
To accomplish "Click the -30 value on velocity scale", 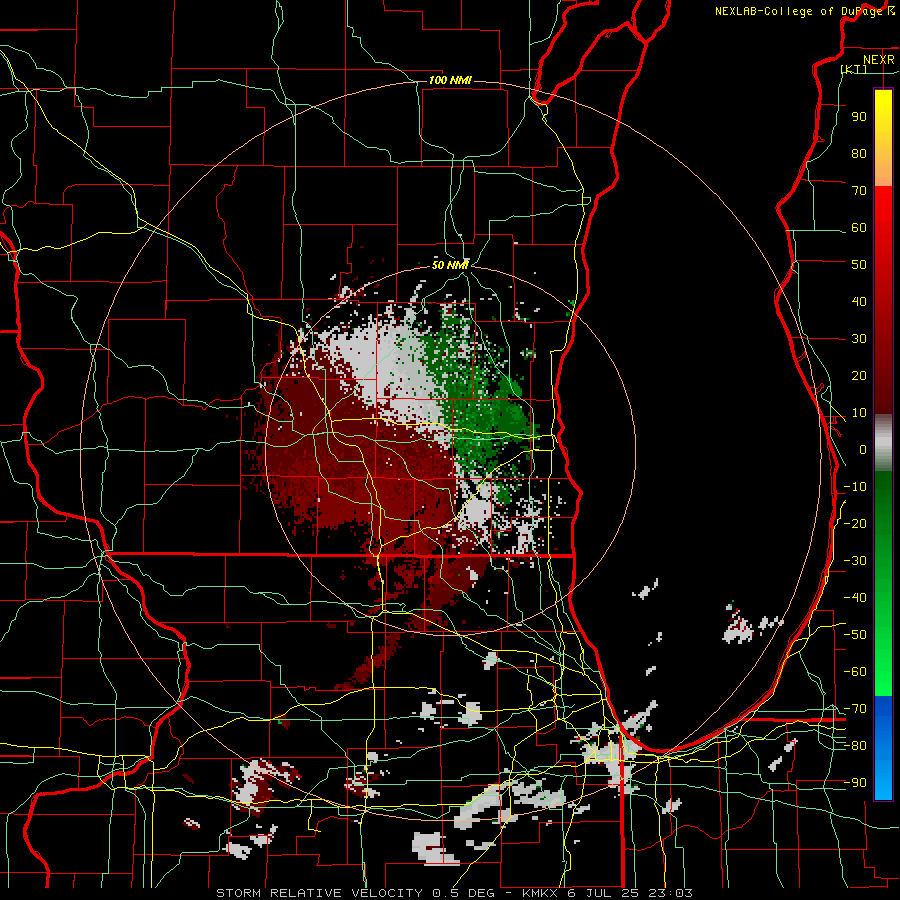I will pyautogui.click(x=855, y=561).
